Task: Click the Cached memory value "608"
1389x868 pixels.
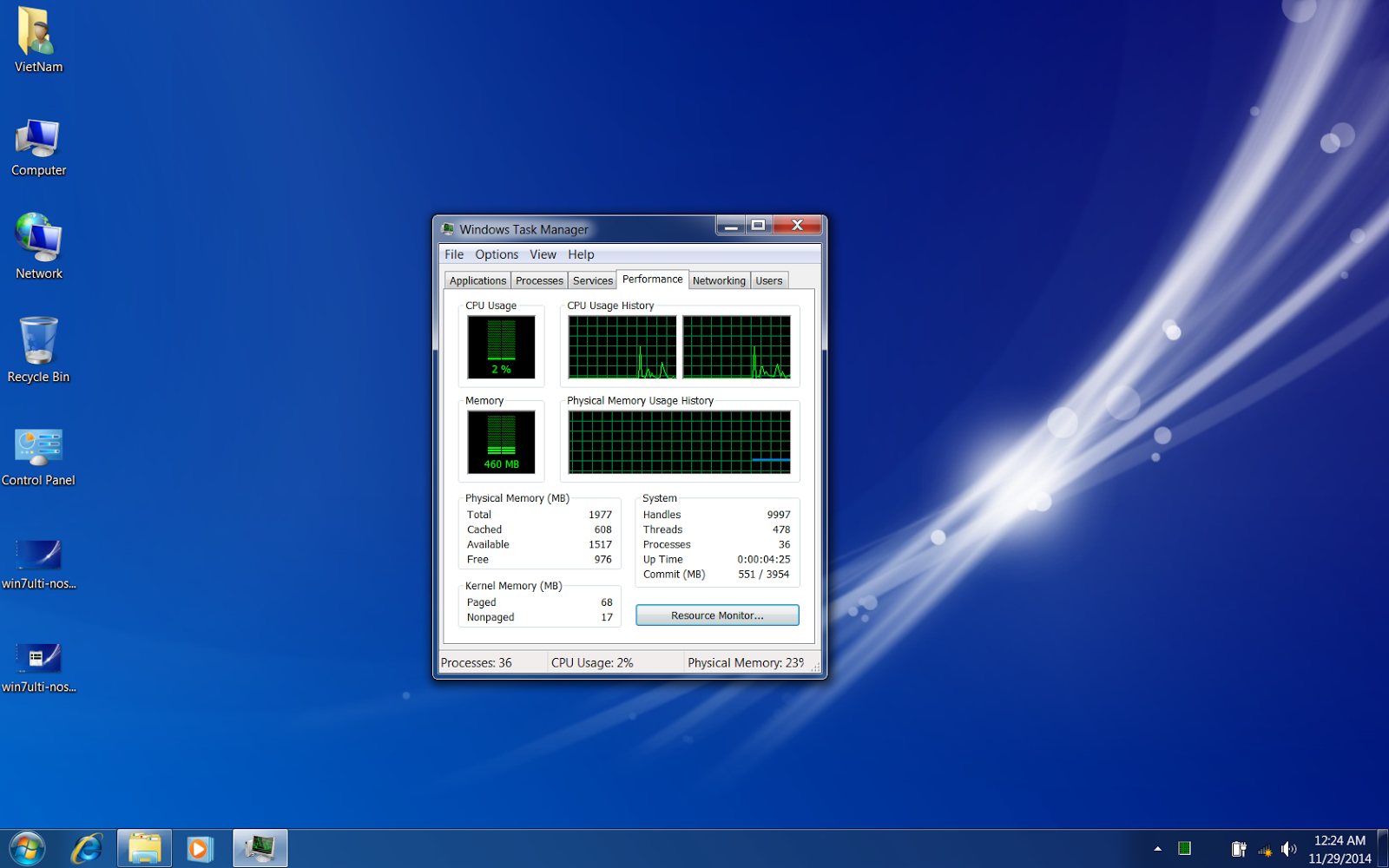Action: pyautogui.click(x=602, y=529)
